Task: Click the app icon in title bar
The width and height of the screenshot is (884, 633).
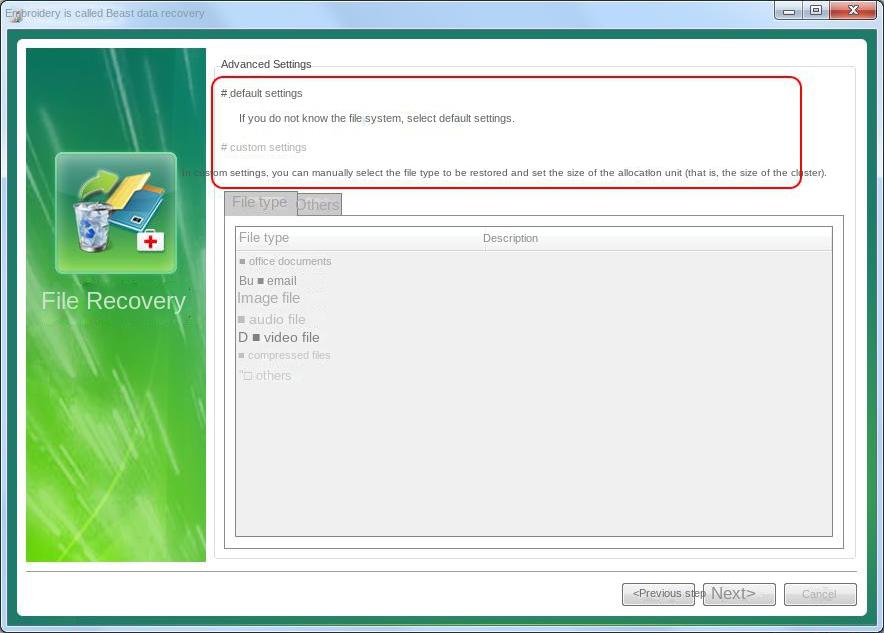Action: [x=15, y=14]
